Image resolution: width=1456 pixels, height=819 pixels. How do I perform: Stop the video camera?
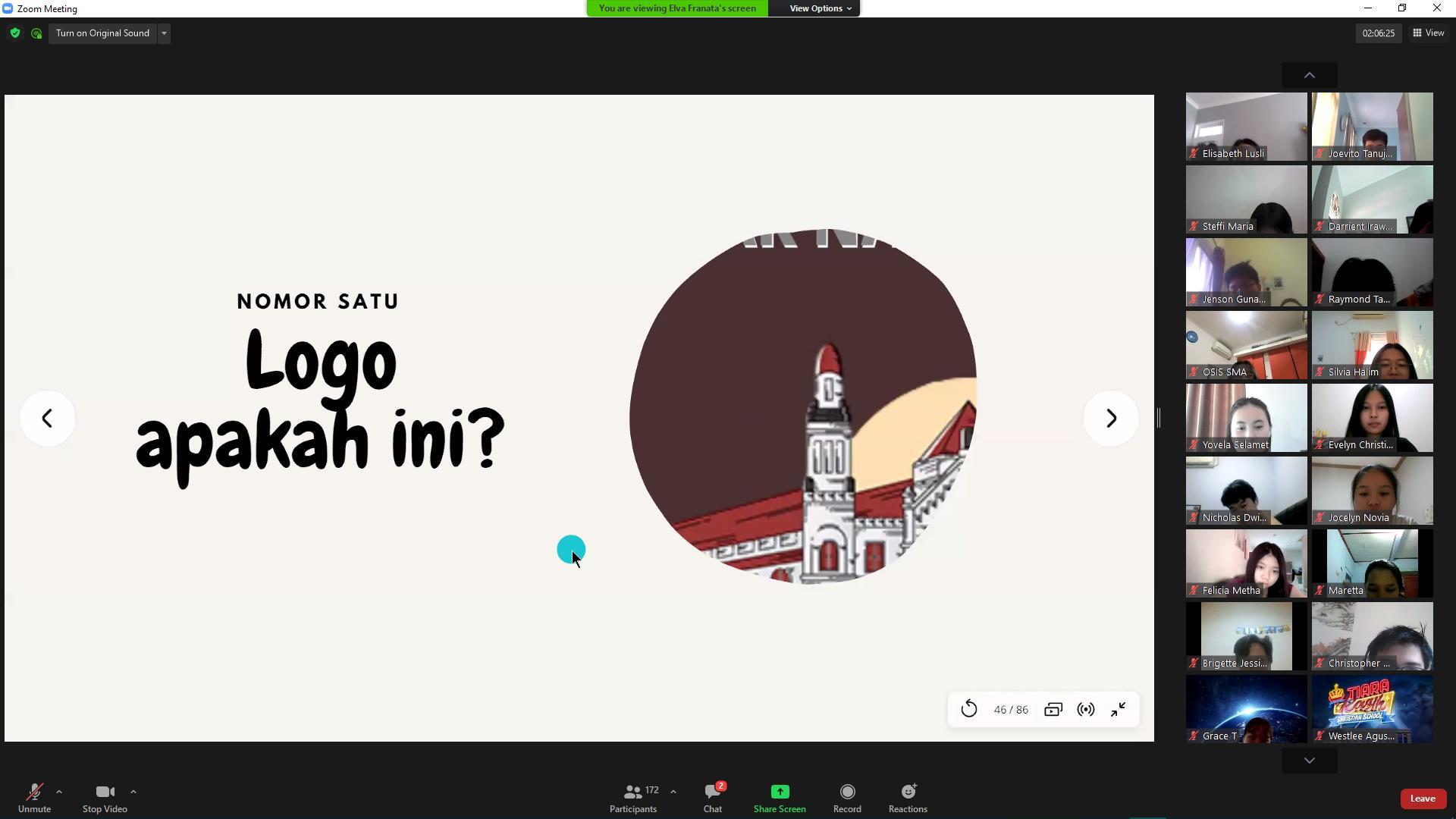coord(105,798)
